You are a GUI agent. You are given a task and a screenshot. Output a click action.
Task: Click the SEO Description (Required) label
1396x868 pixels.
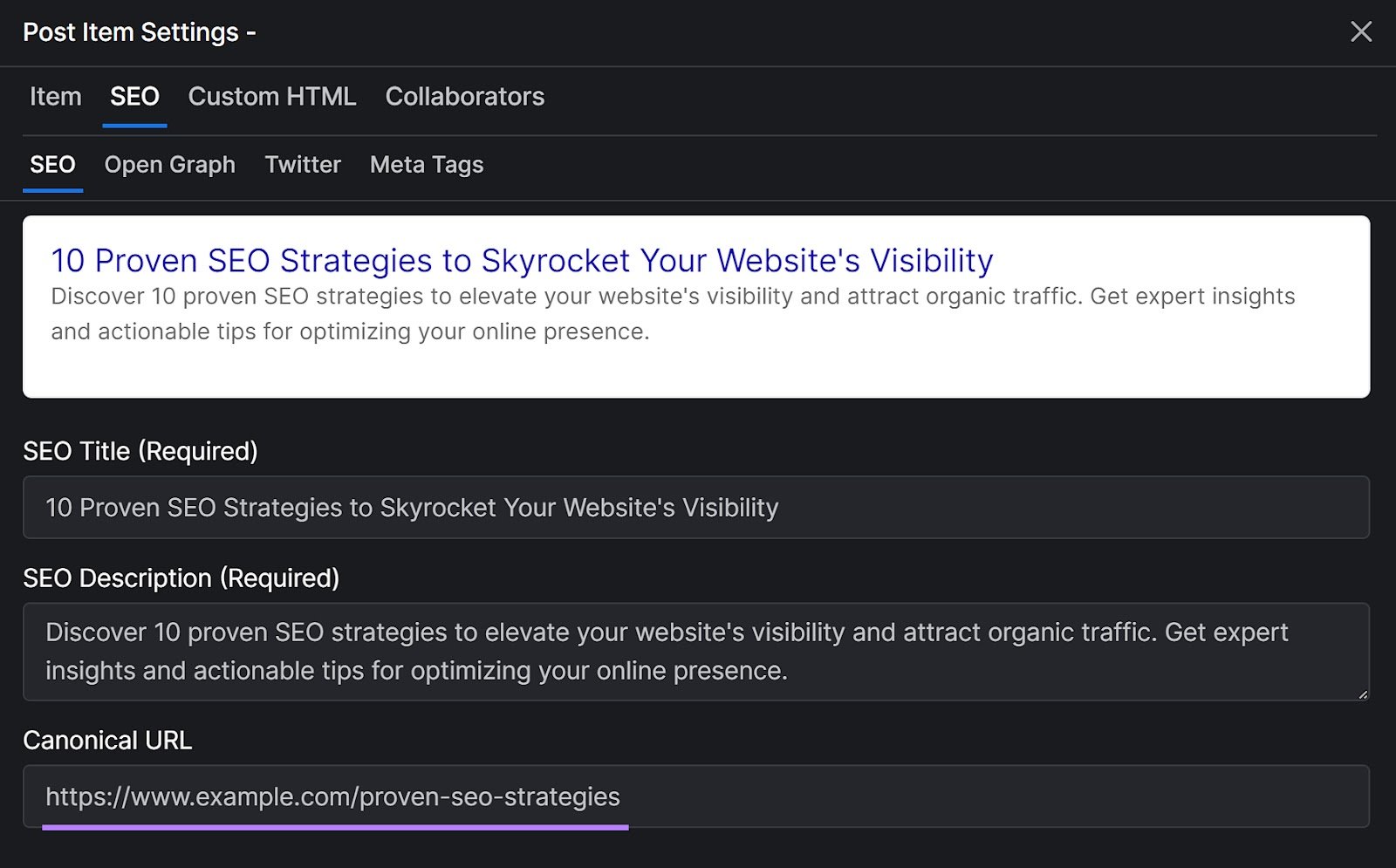pos(182,578)
